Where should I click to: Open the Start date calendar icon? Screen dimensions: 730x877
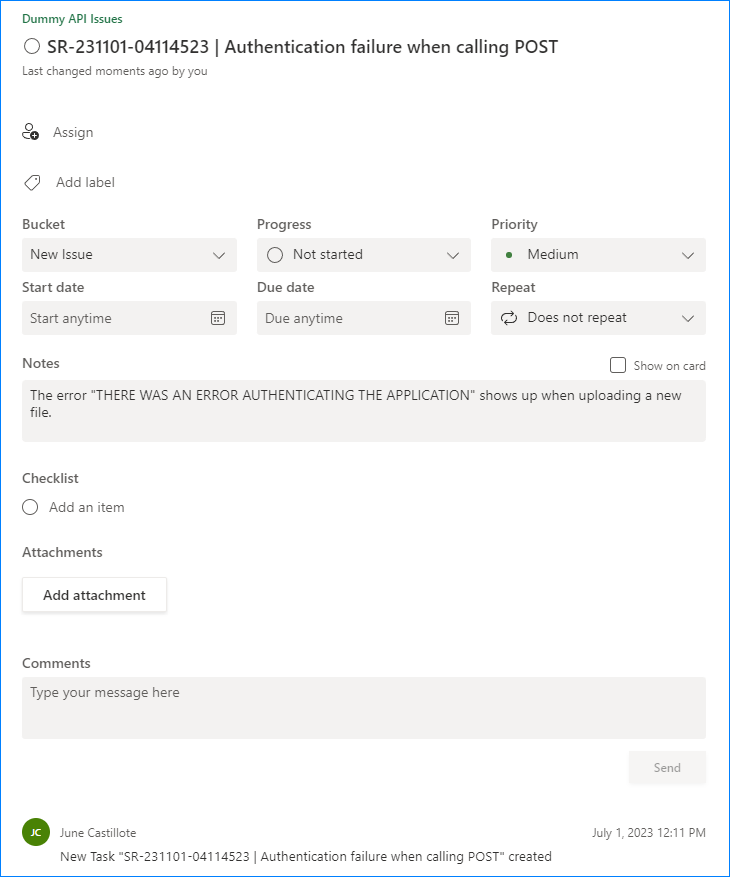coord(218,318)
